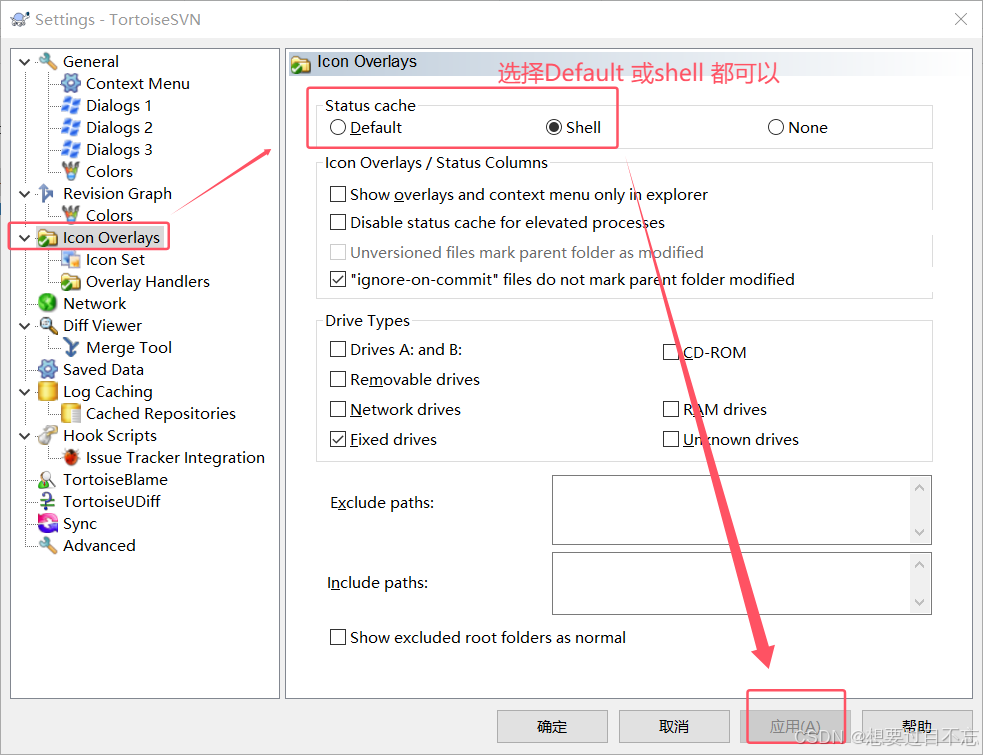Click the Context Menu gear icon
This screenshot has height=755, width=983.
[x=71, y=83]
